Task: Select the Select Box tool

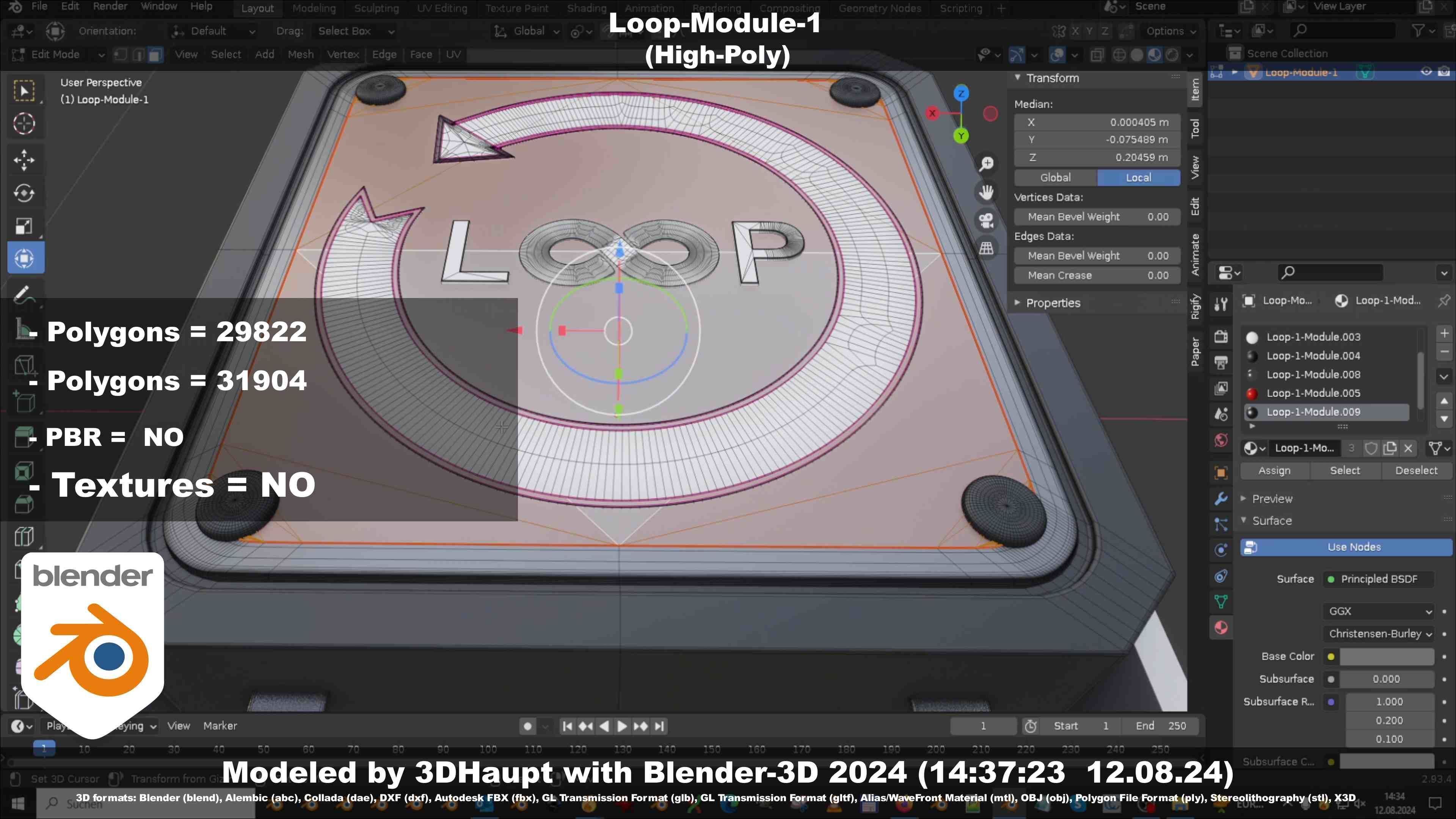Action: click(24, 91)
